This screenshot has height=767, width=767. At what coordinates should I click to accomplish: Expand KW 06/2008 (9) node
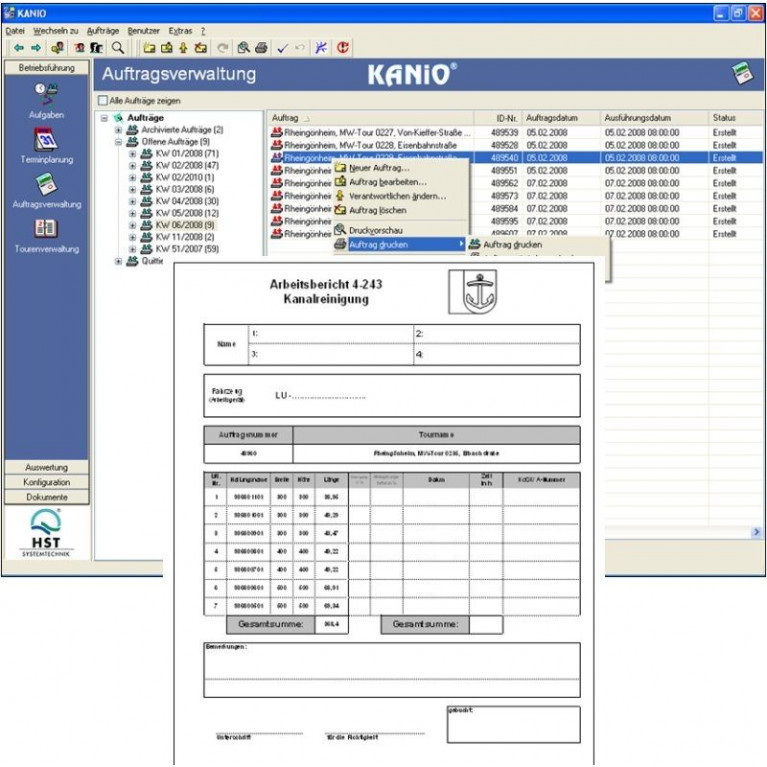point(132,226)
